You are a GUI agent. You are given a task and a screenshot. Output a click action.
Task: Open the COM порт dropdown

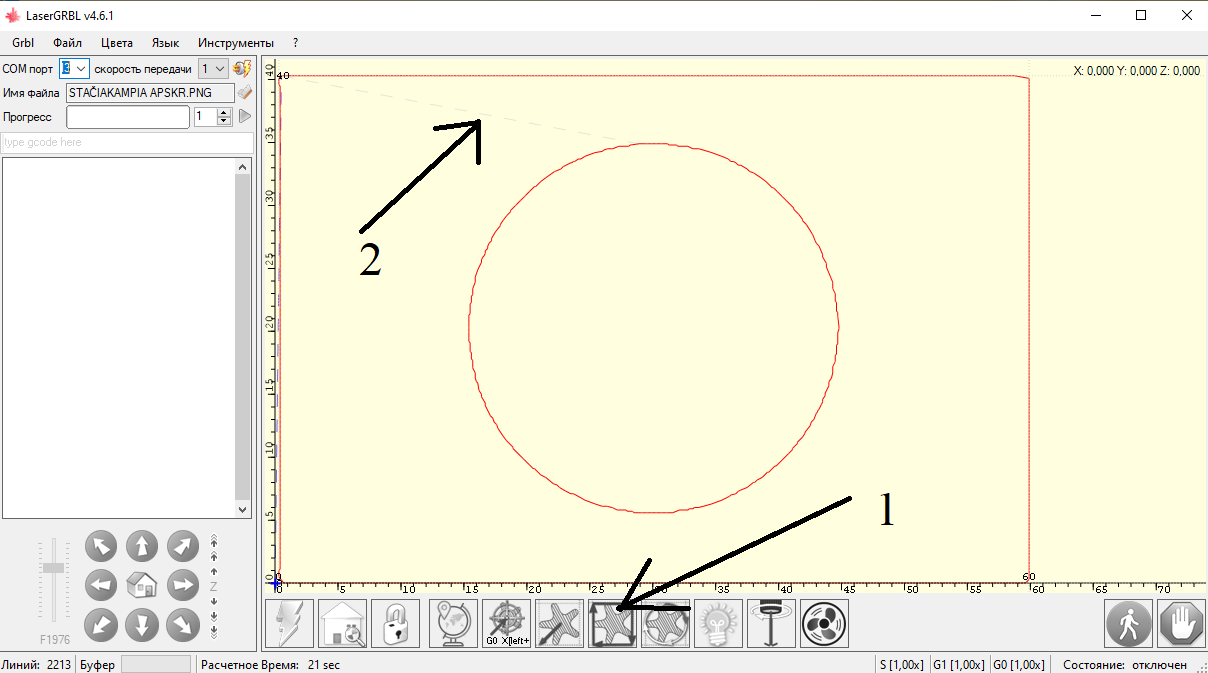pyautogui.click(x=73, y=68)
